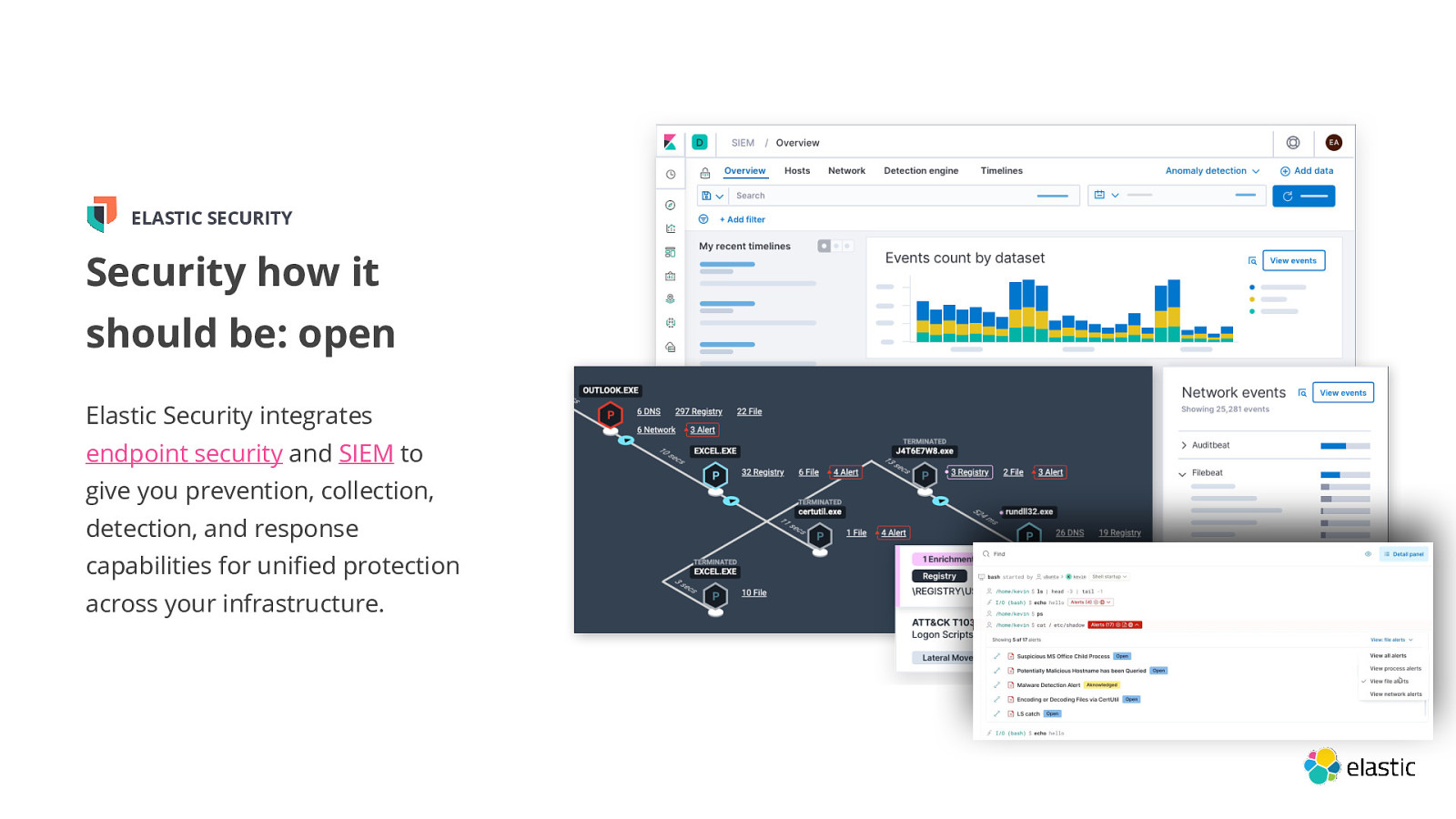Screen dimensions: 1456x819
Task: Open the View: file alerts dropdown
Action: tap(1391, 640)
